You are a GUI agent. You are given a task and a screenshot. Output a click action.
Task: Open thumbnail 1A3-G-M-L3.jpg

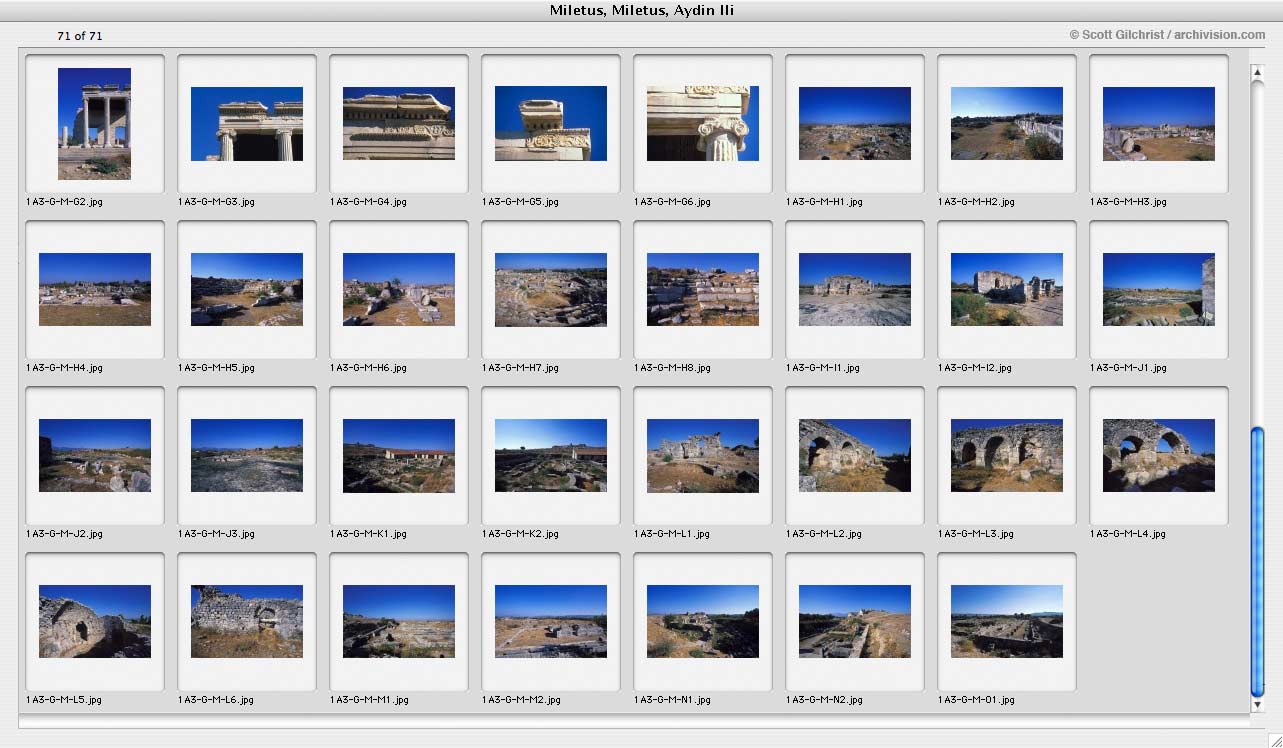click(1007, 456)
